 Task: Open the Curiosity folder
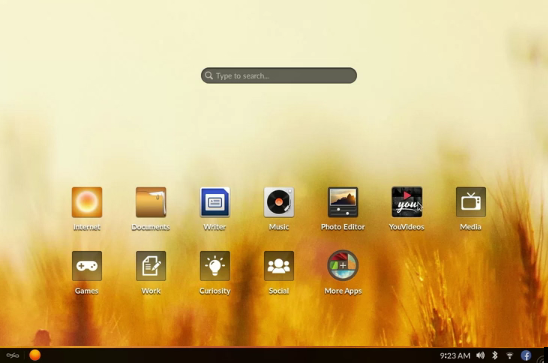click(215, 266)
